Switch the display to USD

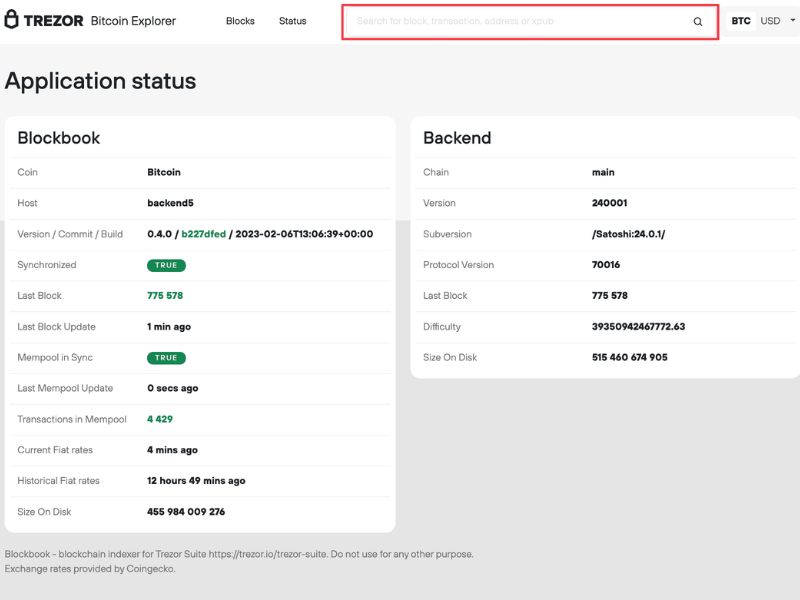pos(770,21)
